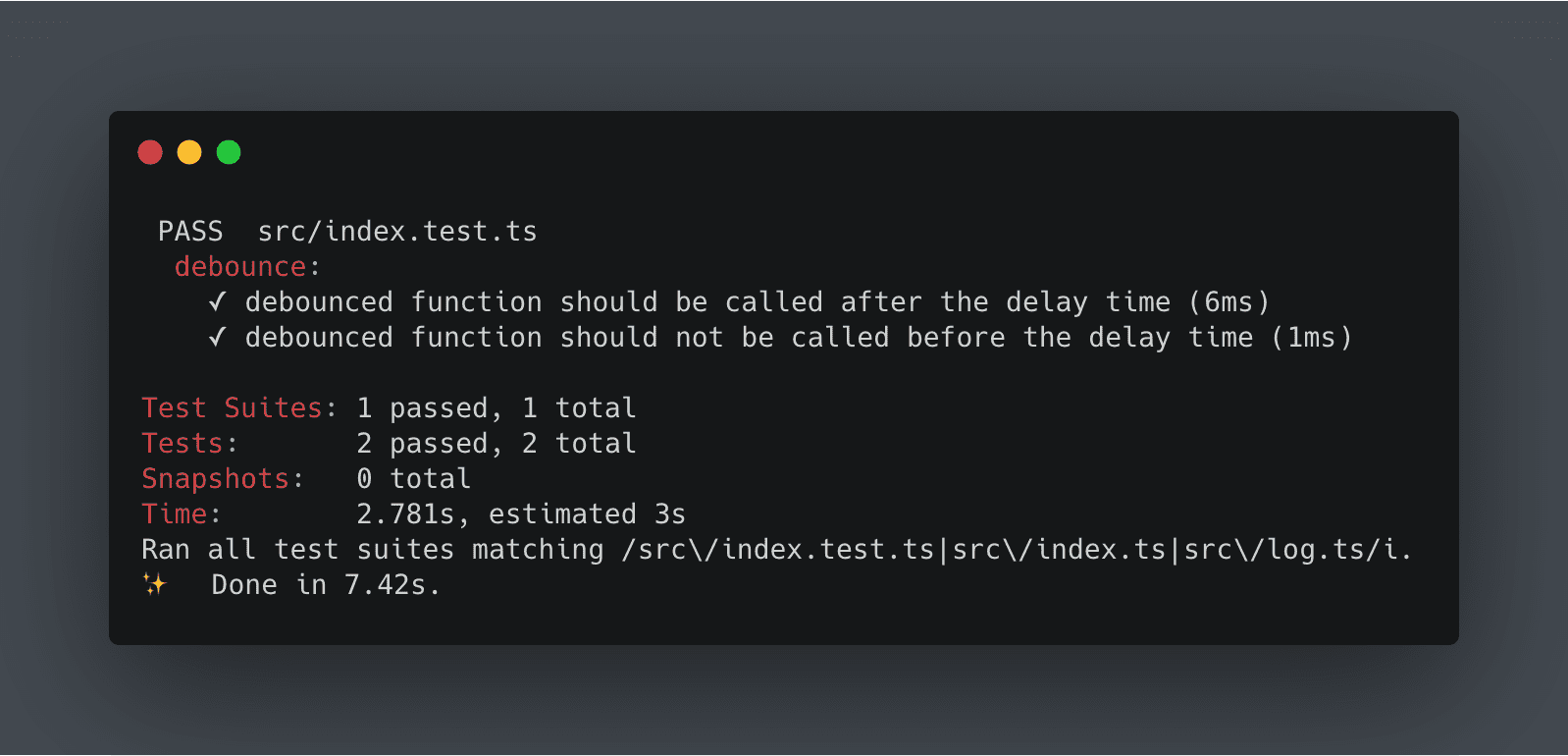Screen dimensions: 1568x756
Task: Click the checkmark beside the first debounced test
Action: tap(218, 301)
